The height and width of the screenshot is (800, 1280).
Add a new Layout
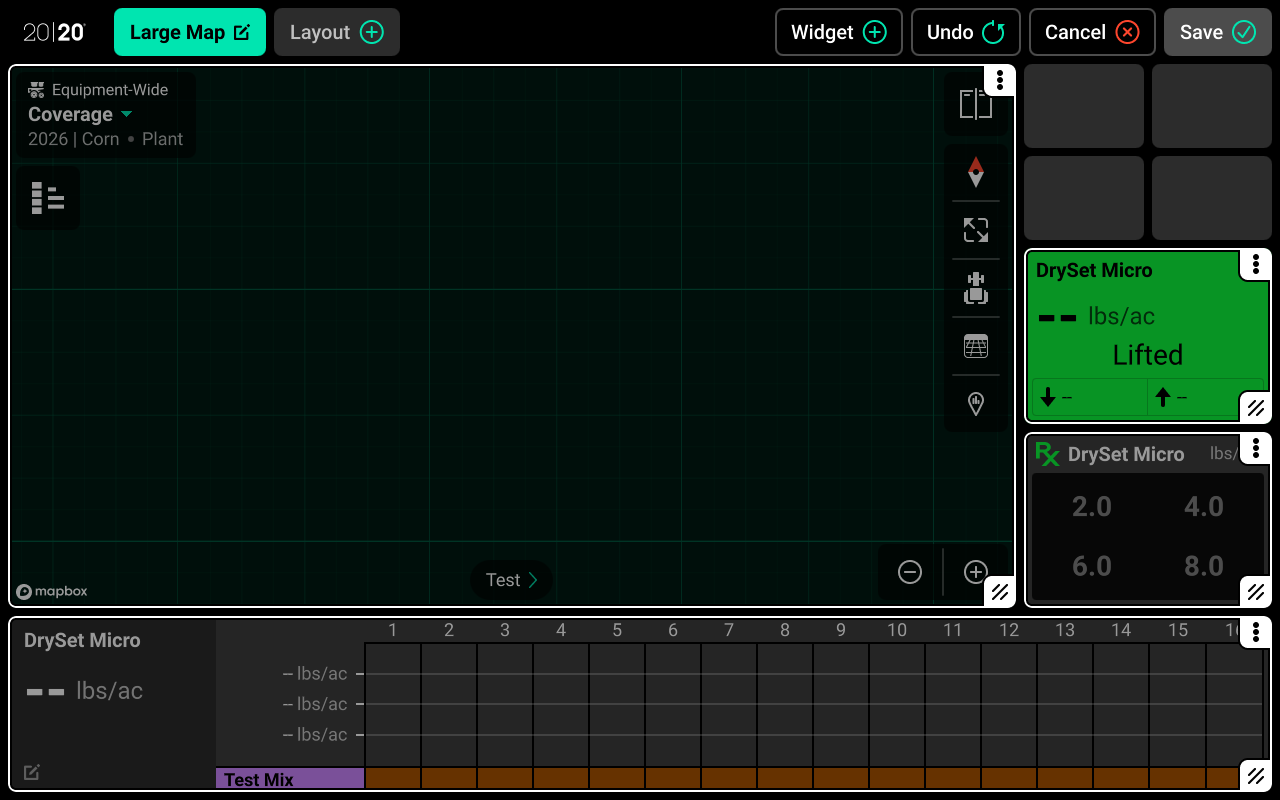[336, 32]
